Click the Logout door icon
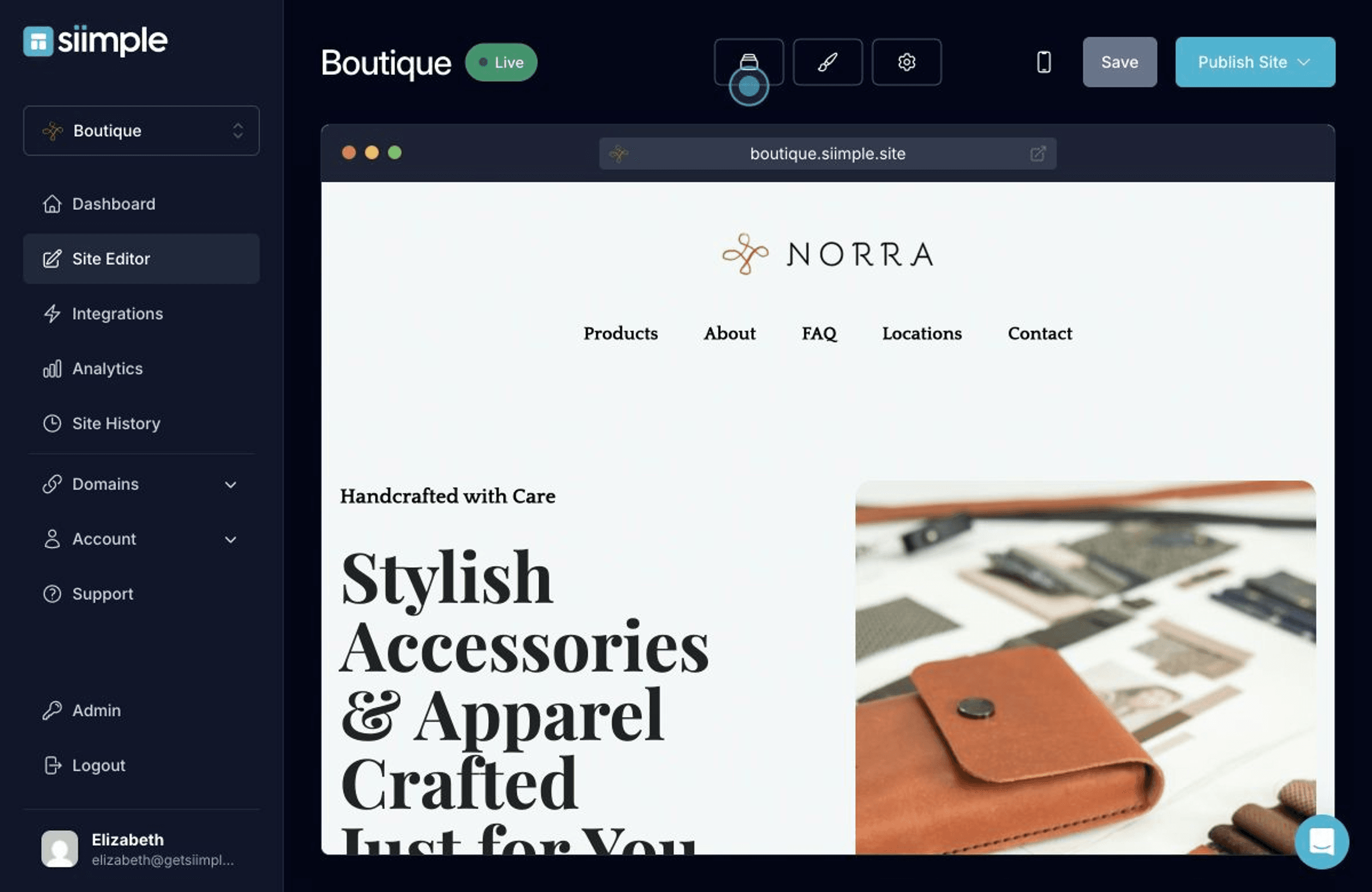 click(52, 765)
